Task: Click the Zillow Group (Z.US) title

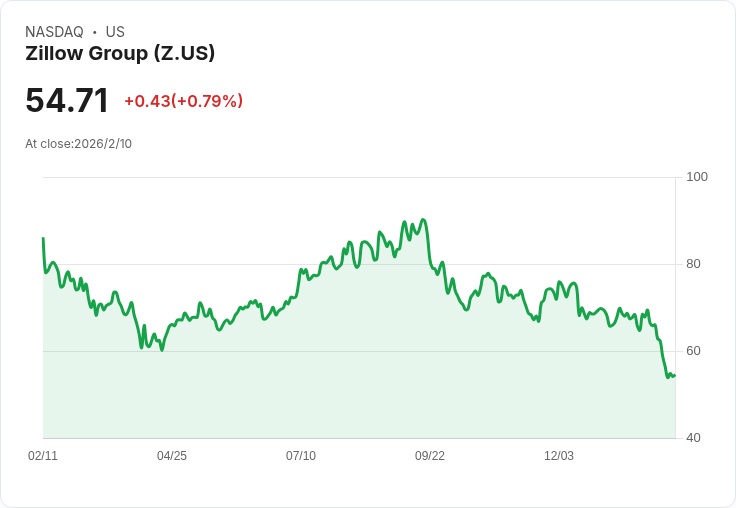Action: (x=120, y=54)
